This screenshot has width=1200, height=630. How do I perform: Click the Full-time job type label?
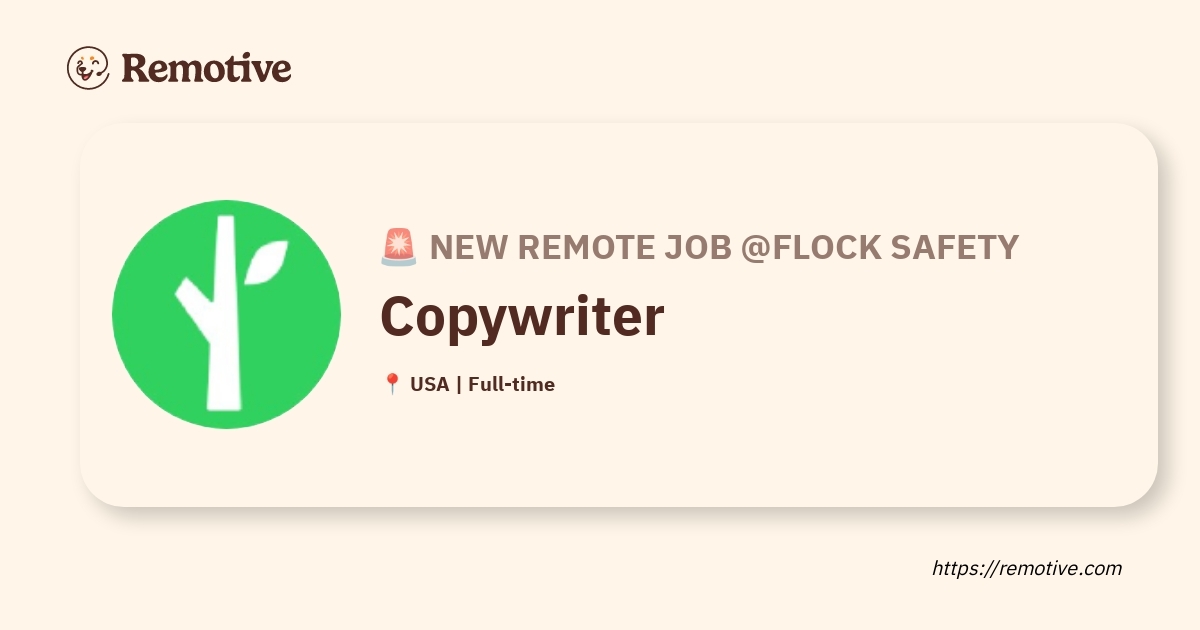click(x=511, y=384)
